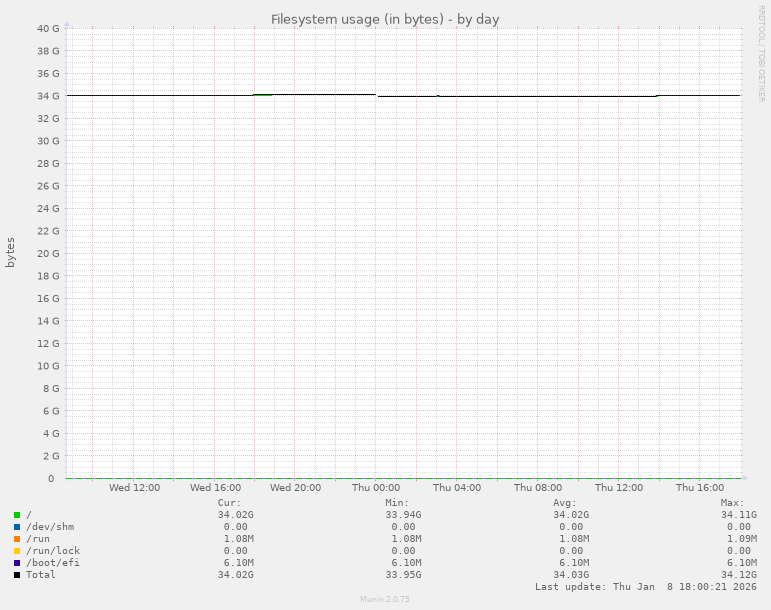Click the 34.02G Cur value for Total
Image resolution: width=771 pixels, height=610 pixels.
(x=236, y=575)
